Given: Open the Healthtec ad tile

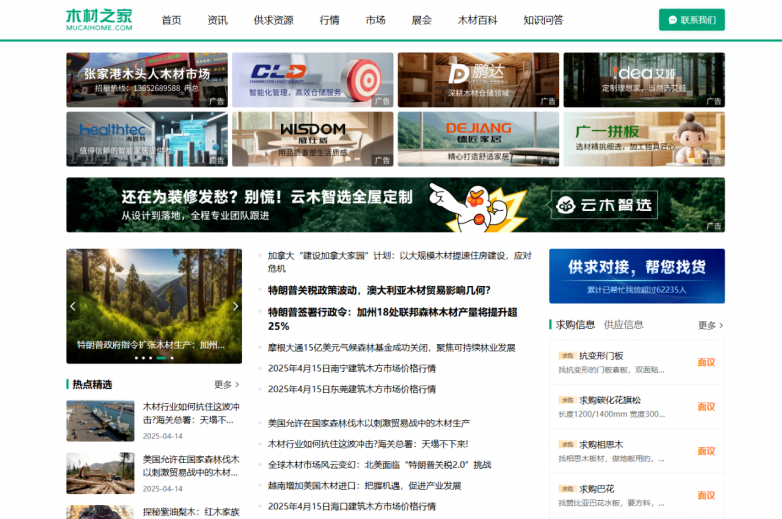Looking at the screenshot, I should (147, 139).
